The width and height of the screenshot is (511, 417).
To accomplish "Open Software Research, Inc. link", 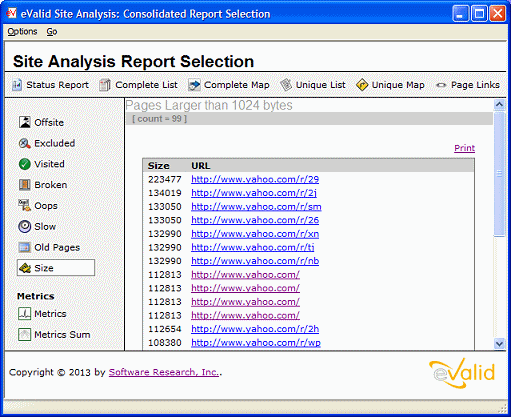I will [164, 372].
